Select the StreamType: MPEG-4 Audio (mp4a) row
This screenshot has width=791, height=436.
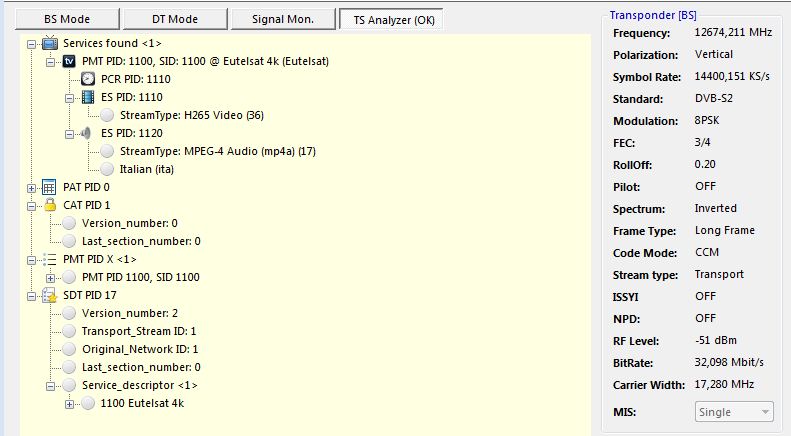tap(218, 151)
